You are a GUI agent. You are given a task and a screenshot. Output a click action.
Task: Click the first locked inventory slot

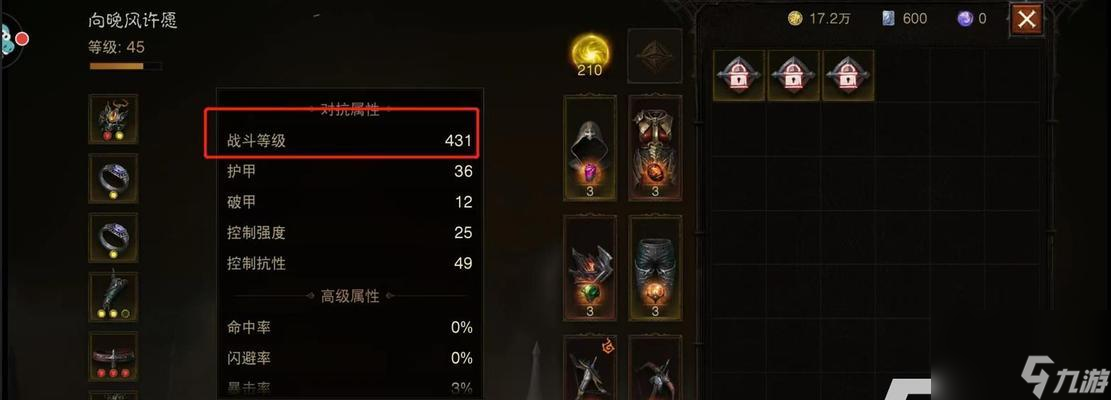739,75
